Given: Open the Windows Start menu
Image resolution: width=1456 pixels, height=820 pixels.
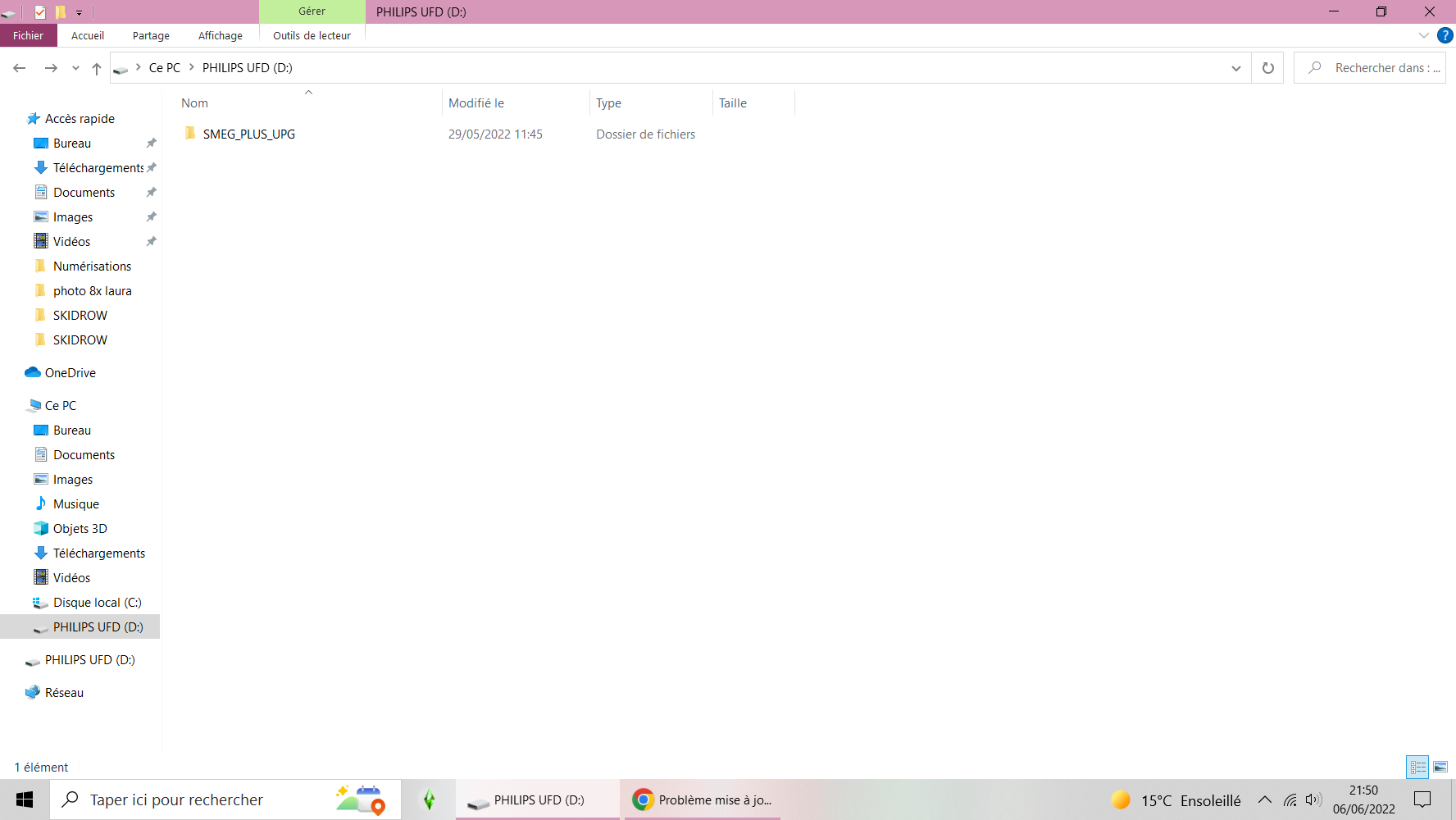Looking at the screenshot, I should pyautogui.click(x=25, y=799).
